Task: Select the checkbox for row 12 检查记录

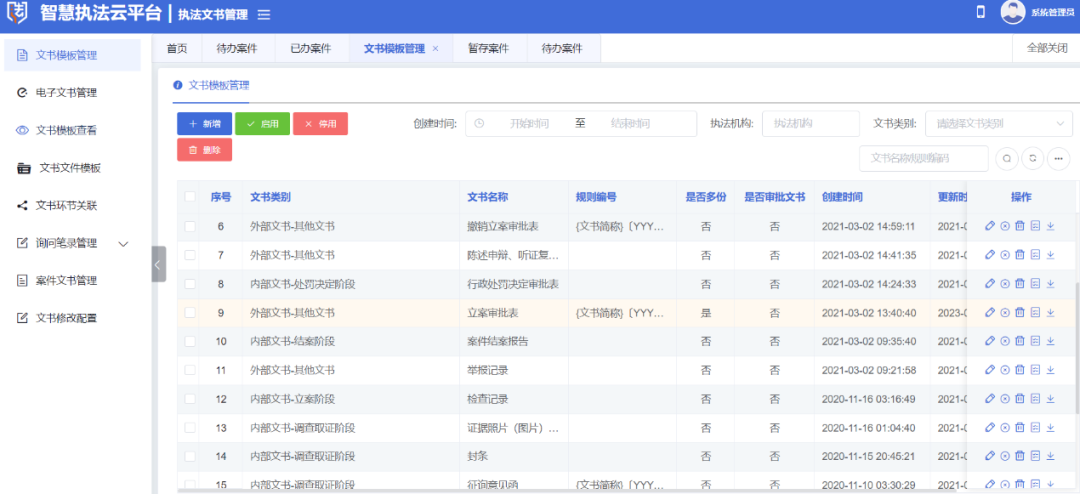Action: click(190, 400)
